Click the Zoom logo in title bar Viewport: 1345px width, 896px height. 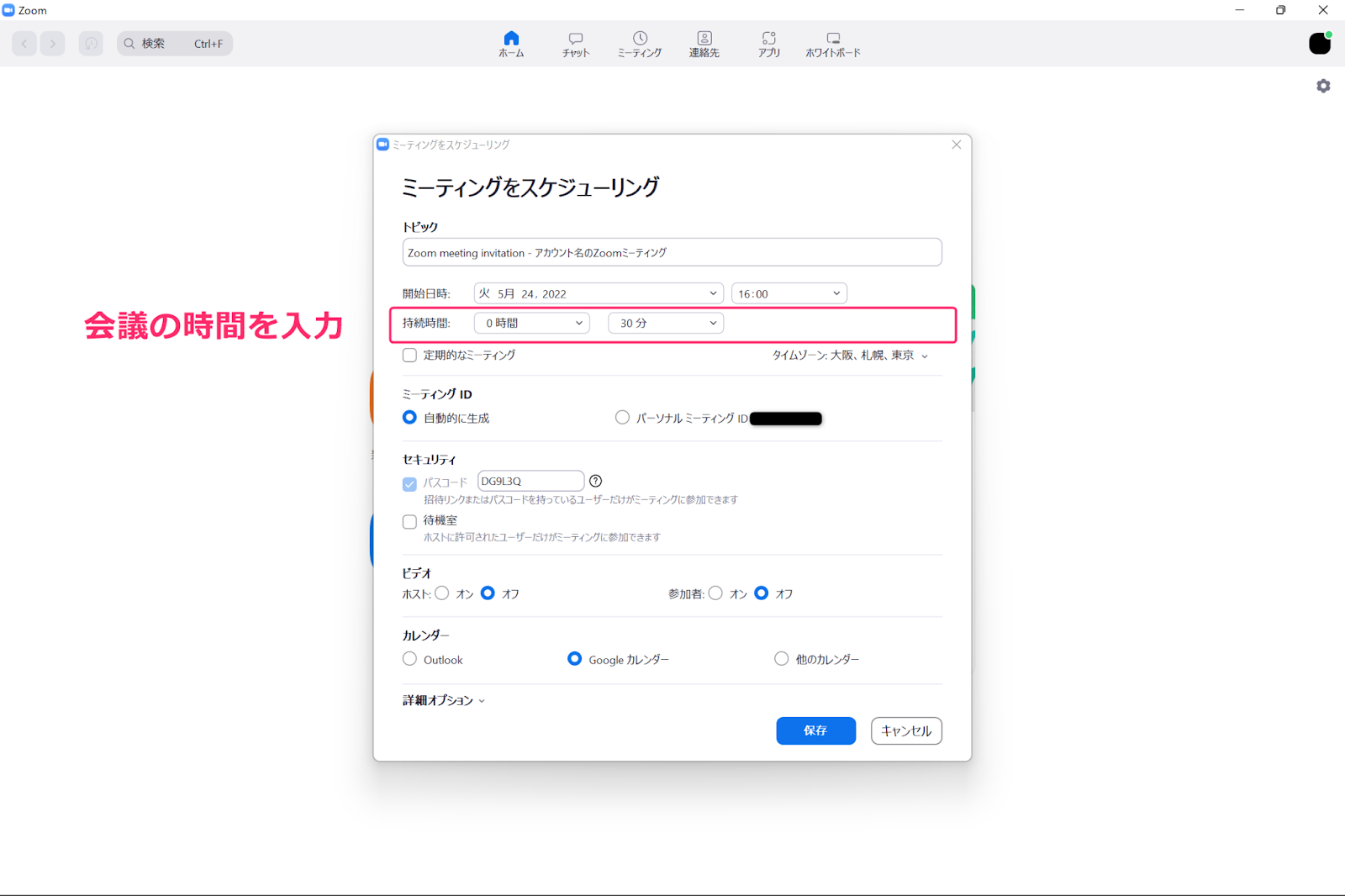(x=8, y=10)
